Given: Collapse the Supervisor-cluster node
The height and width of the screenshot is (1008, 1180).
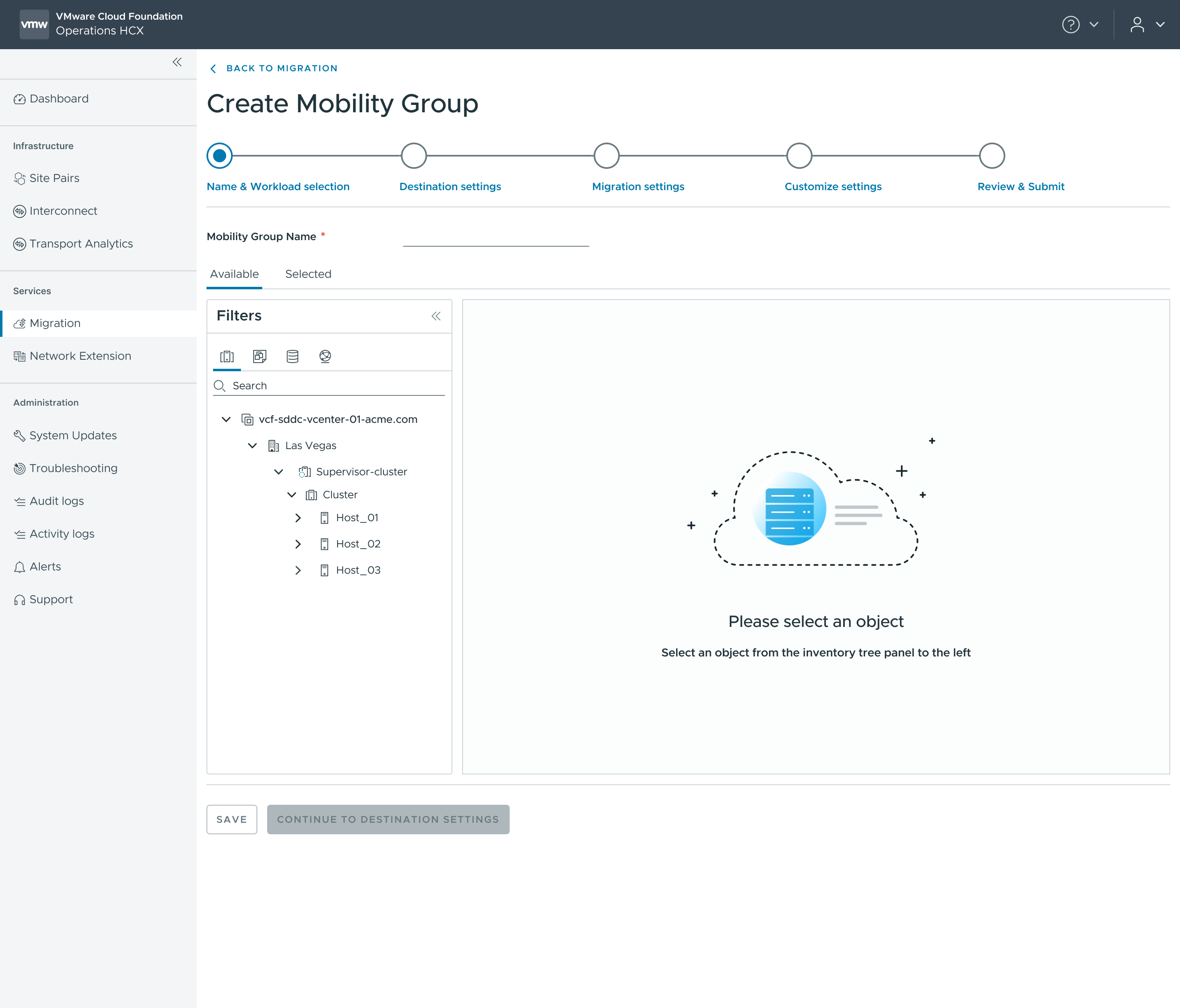Looking at the screenshot, I should click(279, 472).
